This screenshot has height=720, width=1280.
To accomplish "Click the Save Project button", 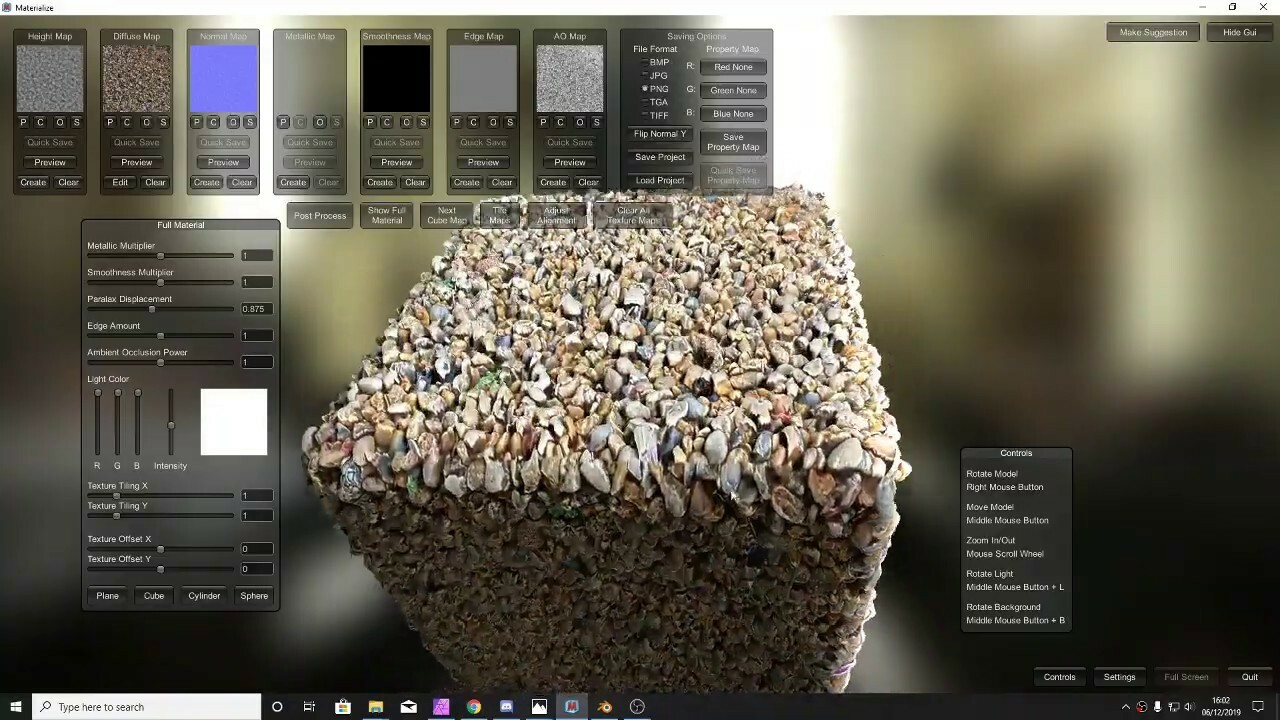I will [660, 157].
